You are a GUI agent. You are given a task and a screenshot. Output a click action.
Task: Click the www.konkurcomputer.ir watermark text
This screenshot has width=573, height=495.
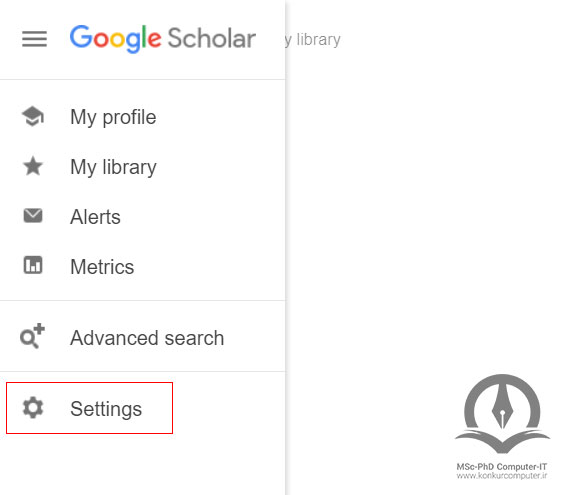502,476
